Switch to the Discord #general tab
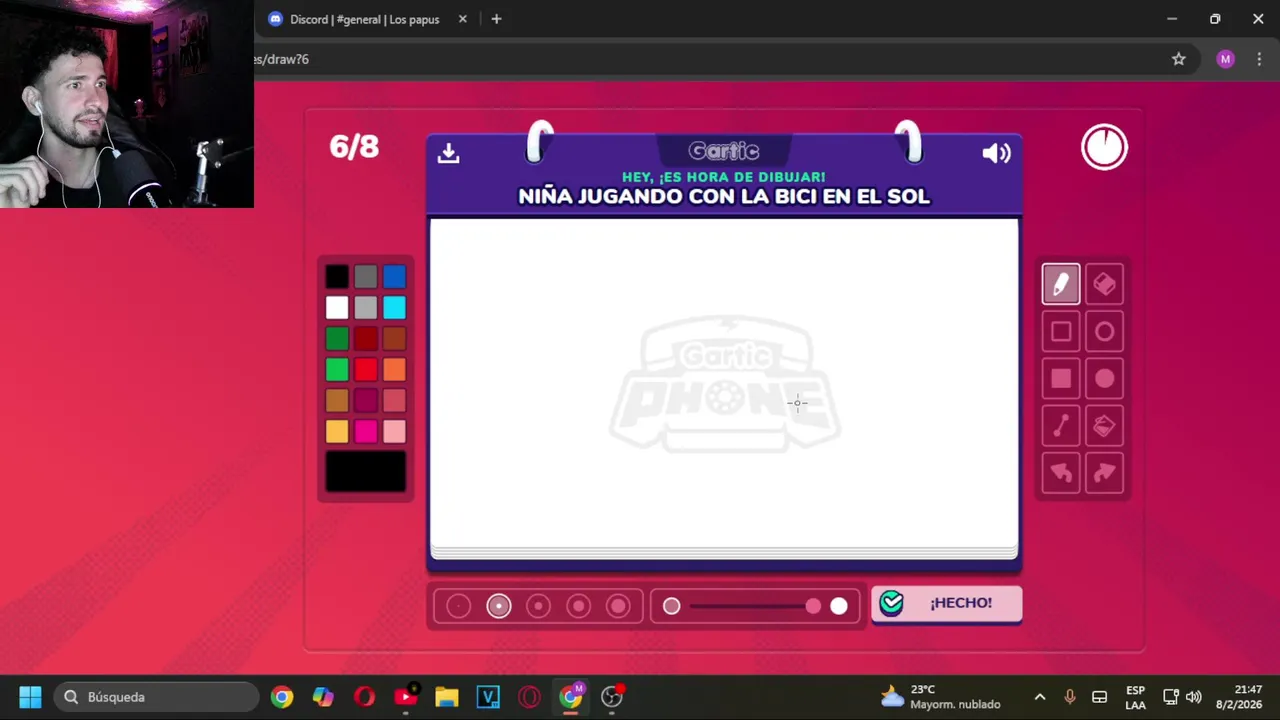Viewport: 1280px width, 720px height. click(x=365, y=19)
